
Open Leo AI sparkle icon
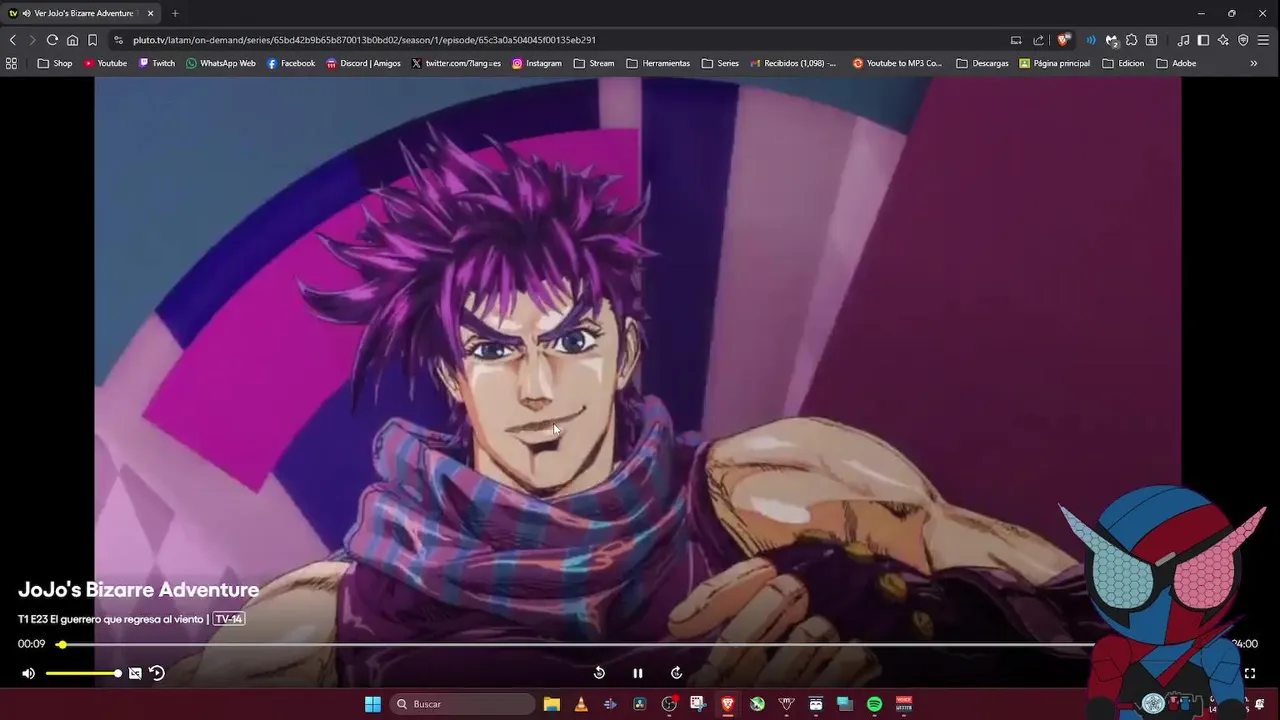click(x=1223, y=40)
